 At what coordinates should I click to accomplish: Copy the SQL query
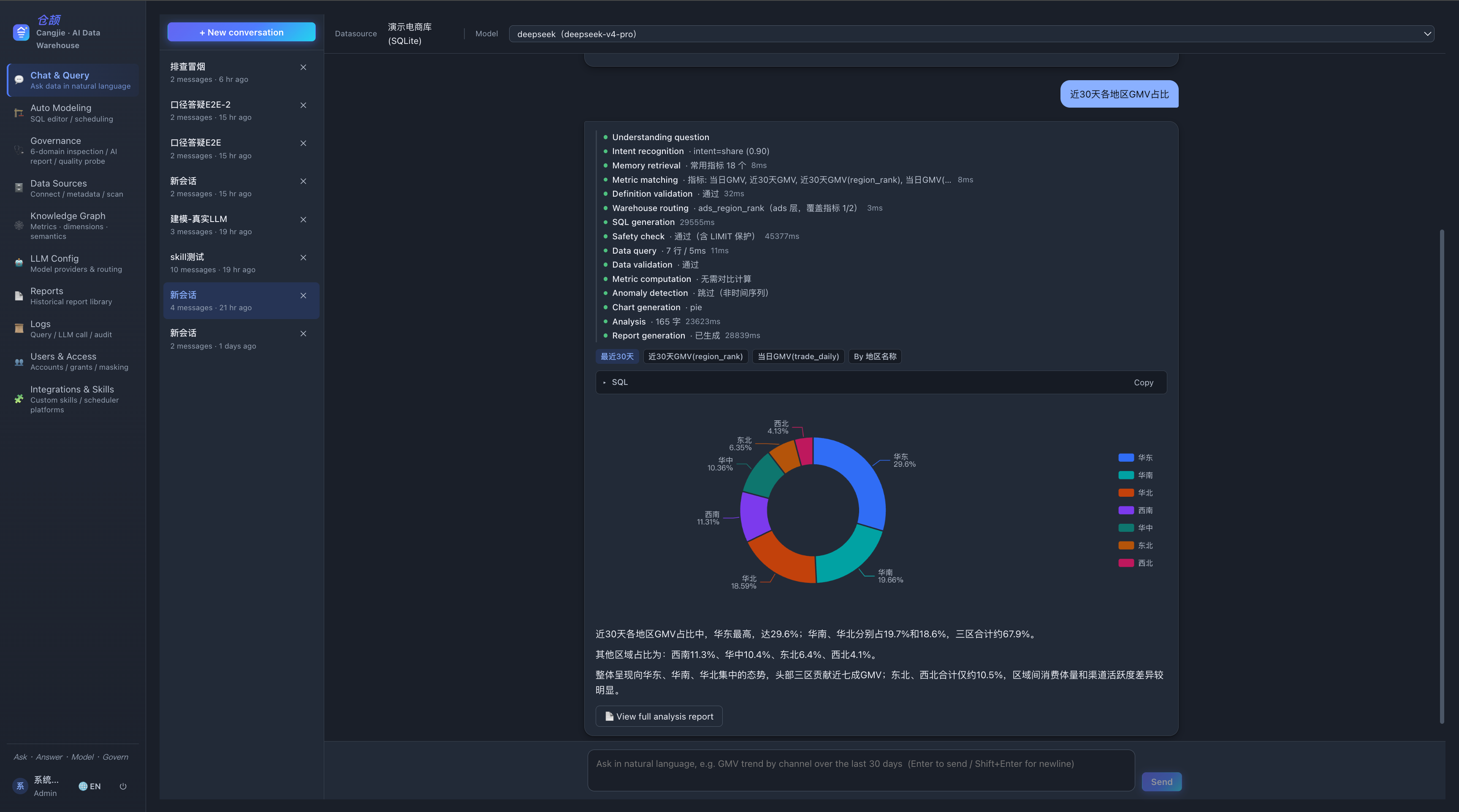1144,382
